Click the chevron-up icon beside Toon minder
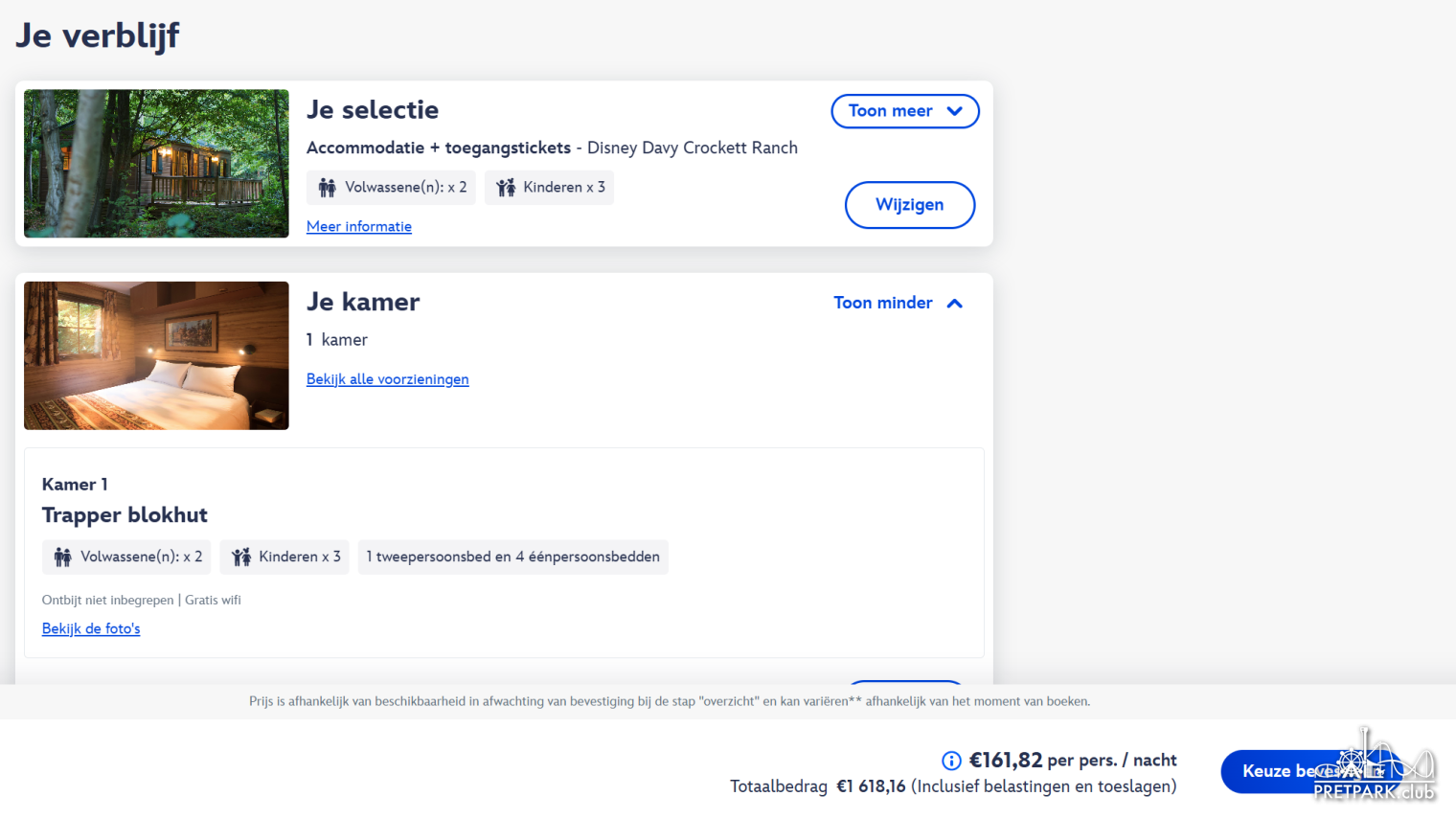 [955, 304]
